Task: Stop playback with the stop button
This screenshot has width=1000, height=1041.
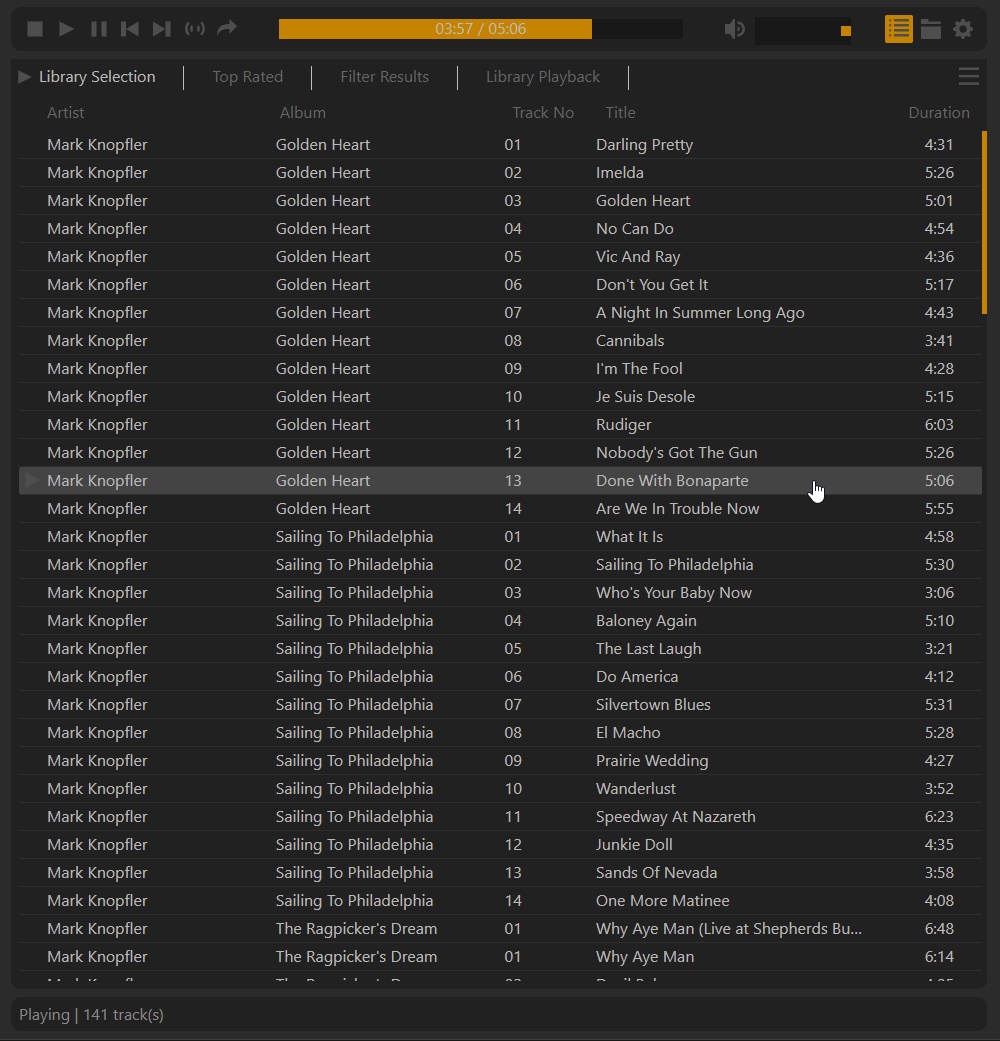Action: [x=35, y=29]
